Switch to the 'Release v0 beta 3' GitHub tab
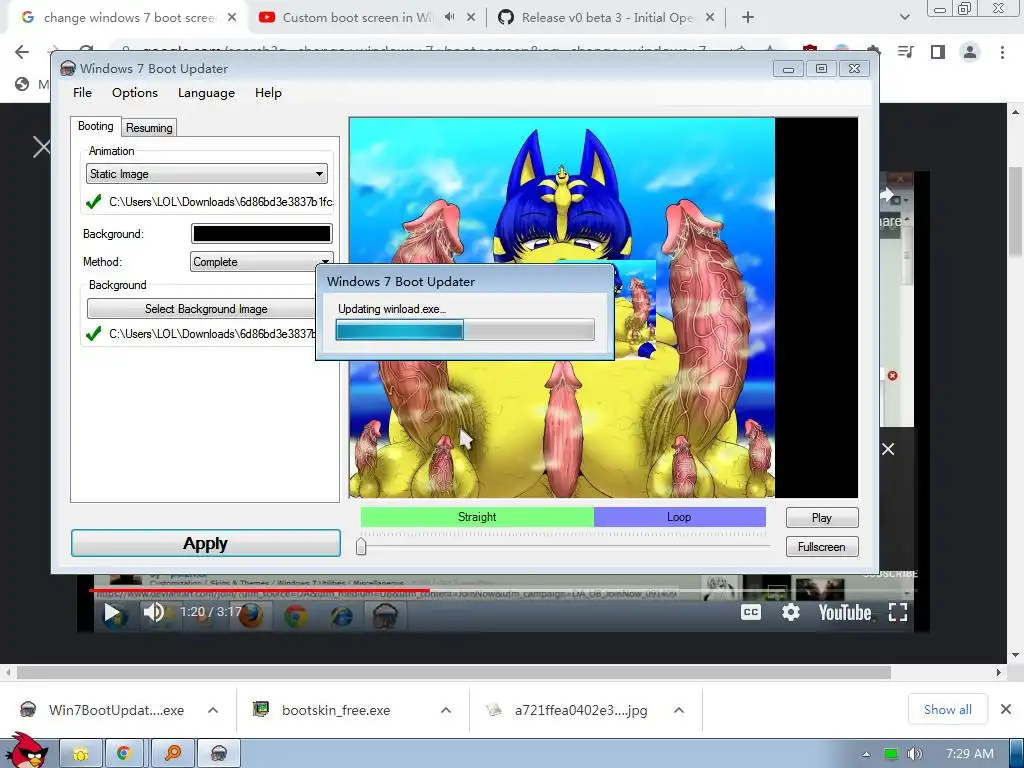Viewport: 1024px width, 768px height. pyautogui.click(x=607, y=18)
